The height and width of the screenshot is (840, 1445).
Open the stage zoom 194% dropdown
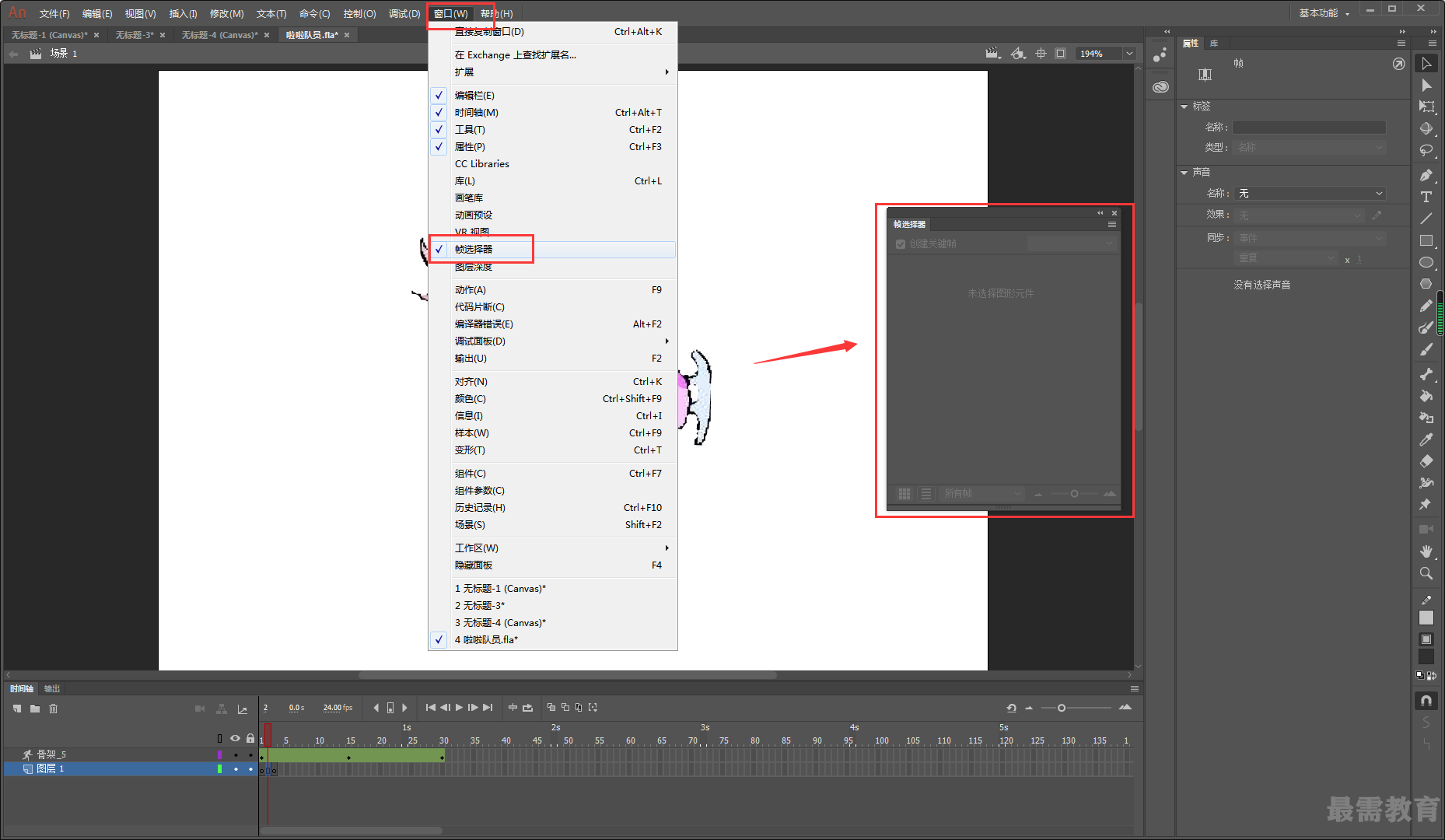pos(1129,54)
